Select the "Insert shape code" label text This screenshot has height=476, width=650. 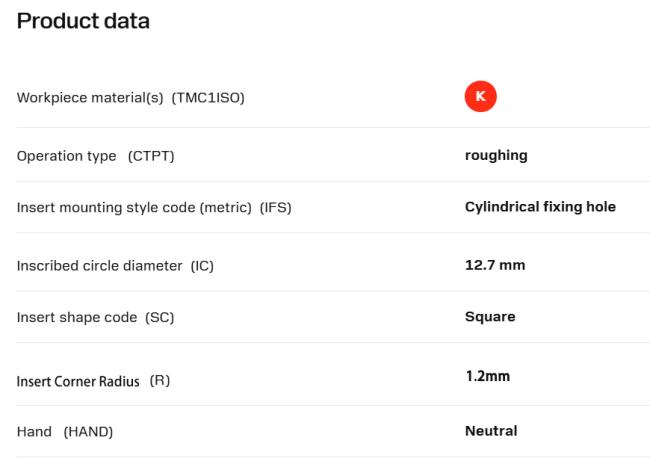pos(78,318)
